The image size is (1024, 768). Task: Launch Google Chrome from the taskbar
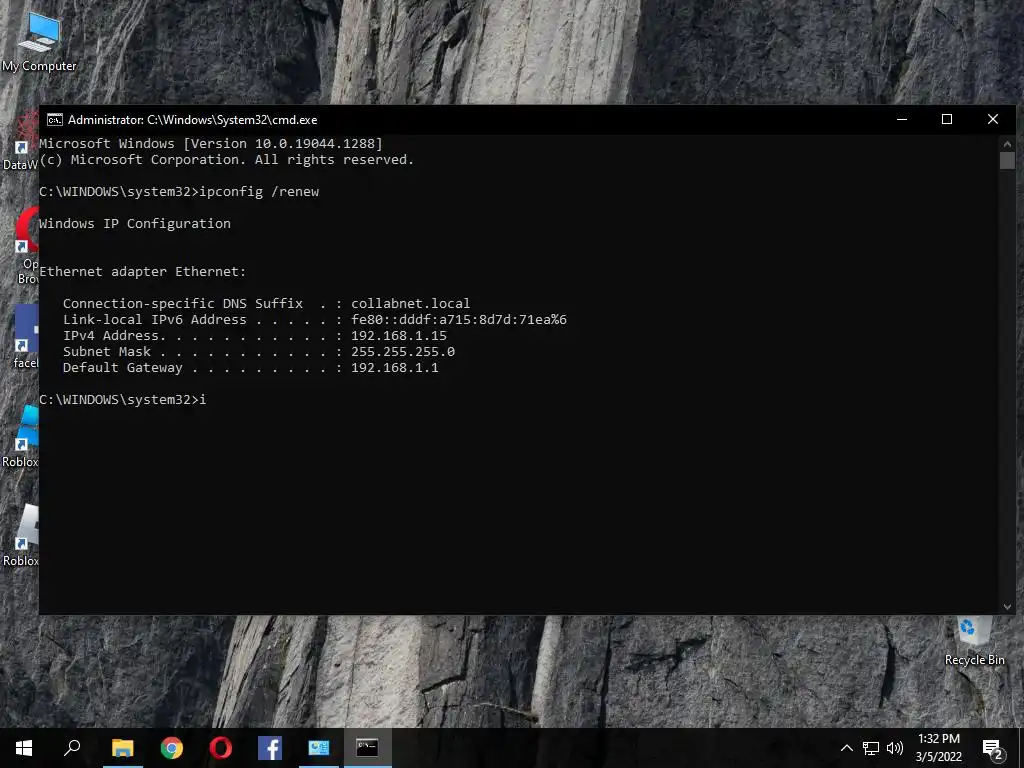click(x=172, y=748)
